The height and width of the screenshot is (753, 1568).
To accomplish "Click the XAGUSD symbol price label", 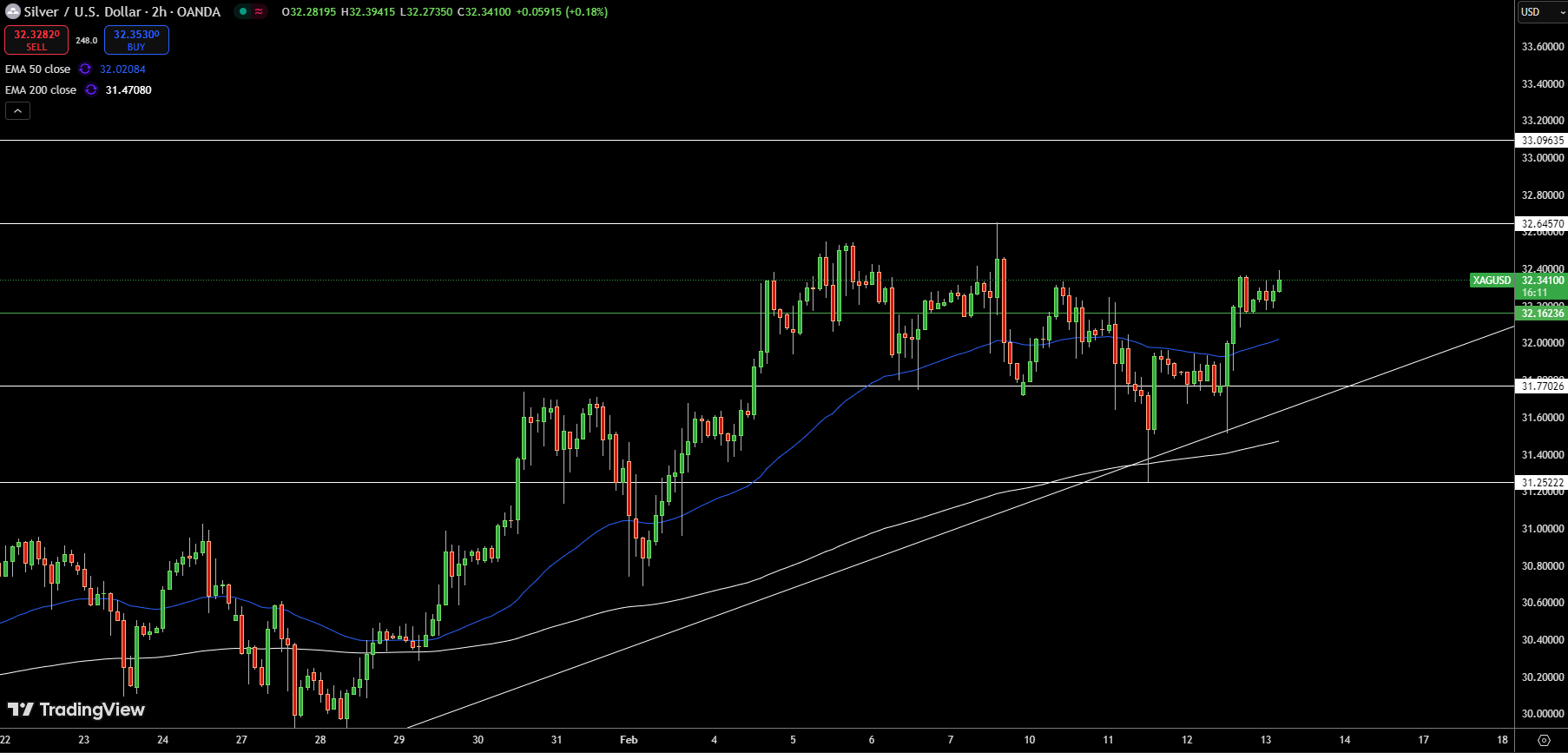I will [x=1492, y=280].
